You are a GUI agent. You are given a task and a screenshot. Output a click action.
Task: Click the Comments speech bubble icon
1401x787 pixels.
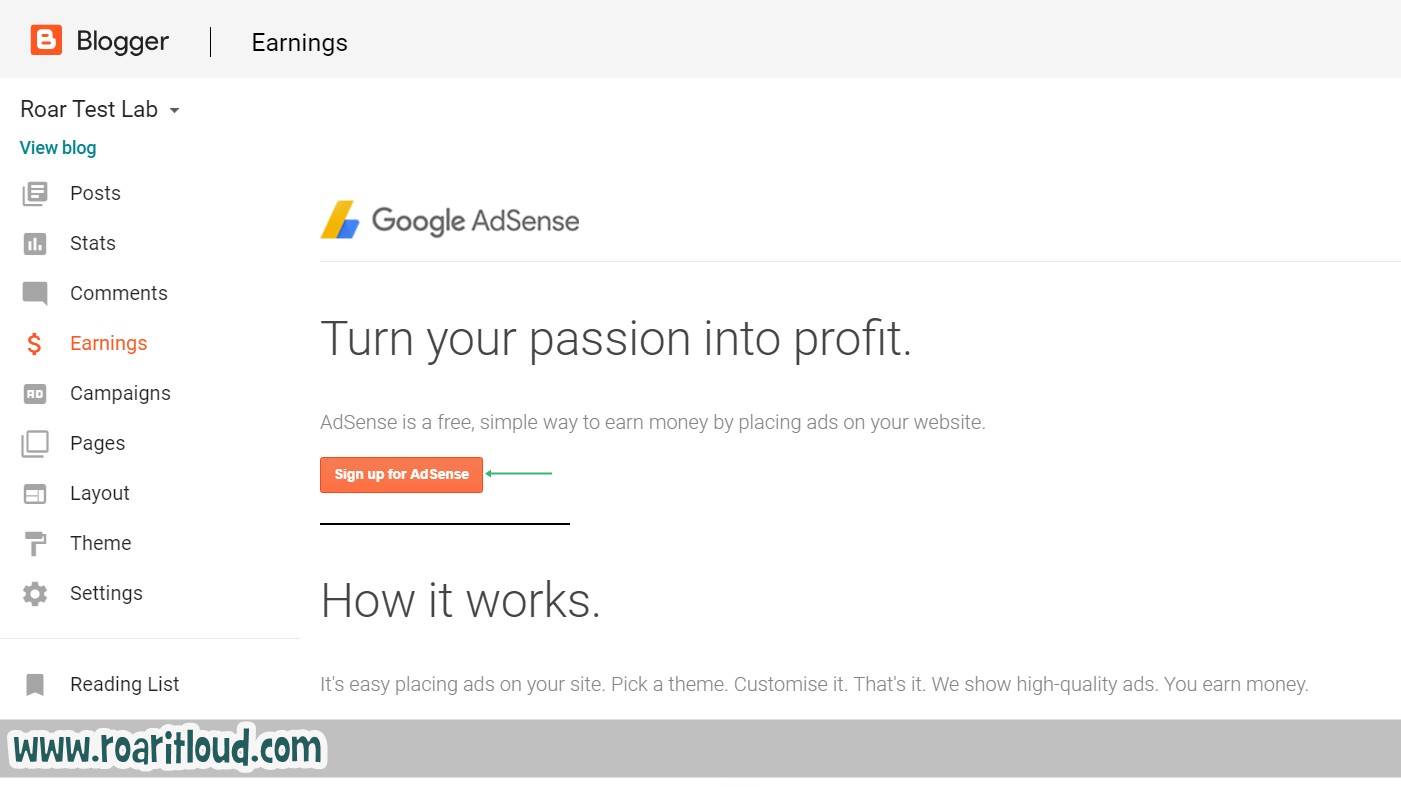(x=35, y=293)
